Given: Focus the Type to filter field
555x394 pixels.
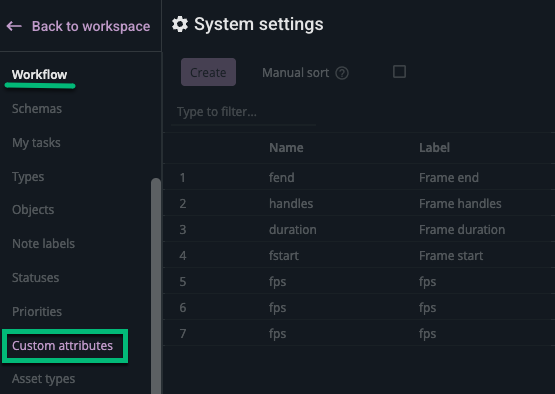Looking at the screenshot, I should (x=244, y=112).
